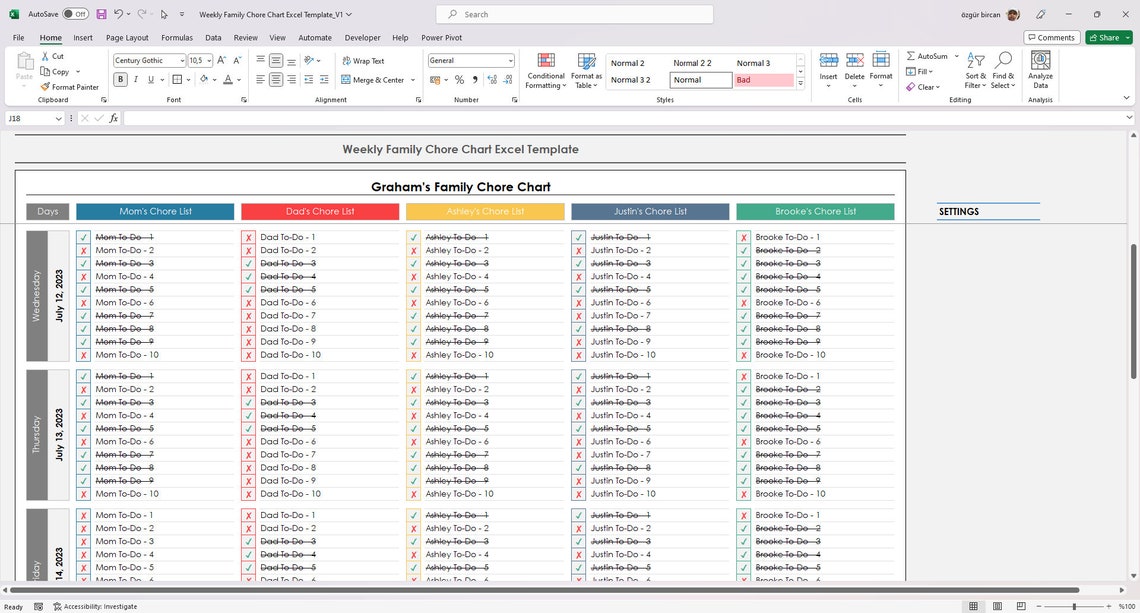This screenshot has height=613, width=1140.
Task: Click the SETTINGS link in the sheet
Action: pyautogui.click(x=958, y=211)
